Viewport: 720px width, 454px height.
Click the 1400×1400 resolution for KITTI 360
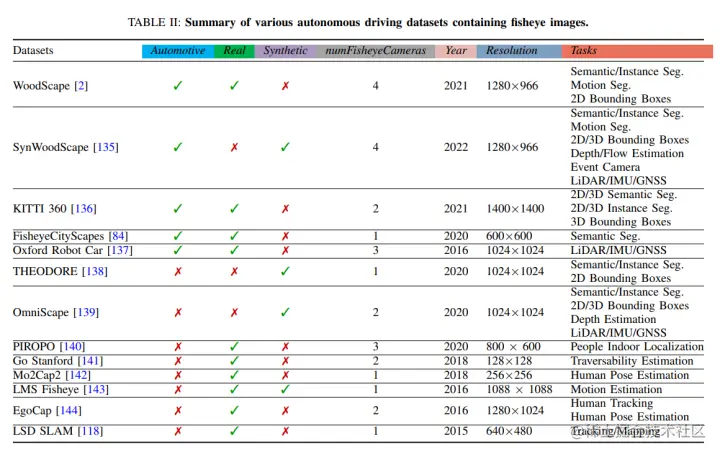(515, 209)
